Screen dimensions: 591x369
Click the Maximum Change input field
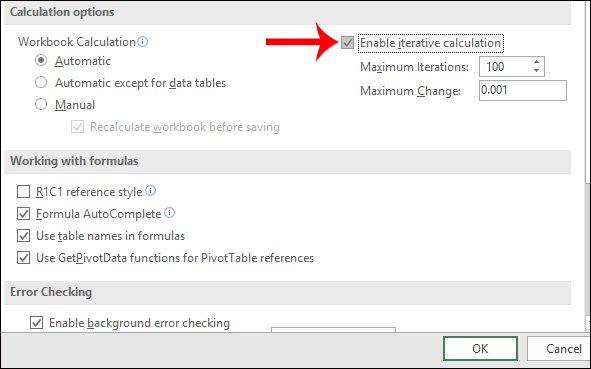click(x=523, y=90)
